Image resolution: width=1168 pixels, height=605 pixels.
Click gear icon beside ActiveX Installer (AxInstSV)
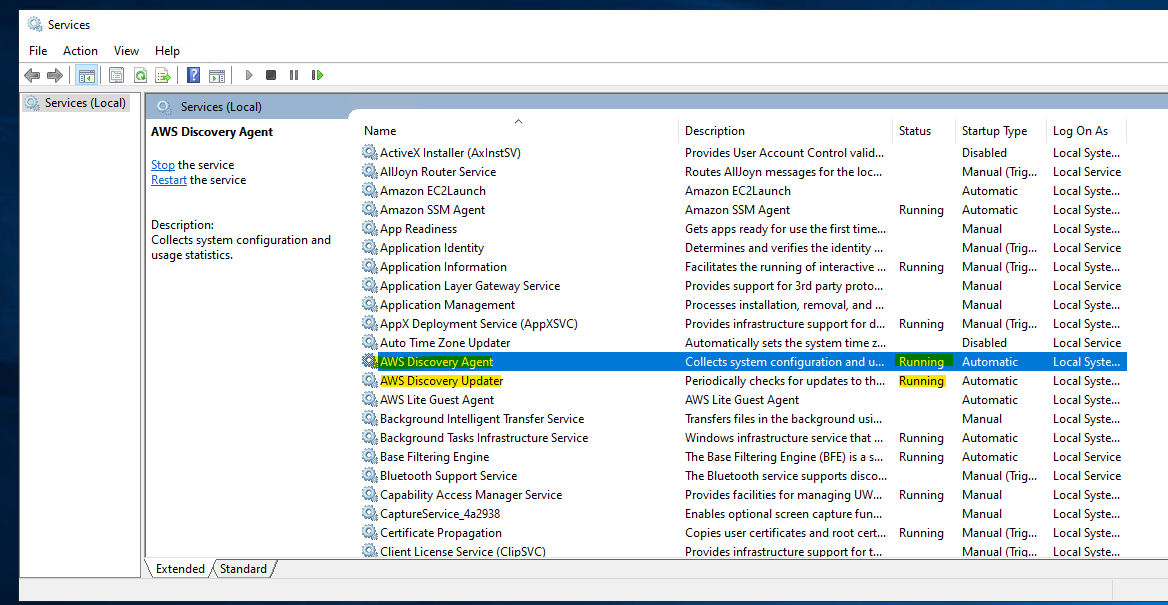369,153
